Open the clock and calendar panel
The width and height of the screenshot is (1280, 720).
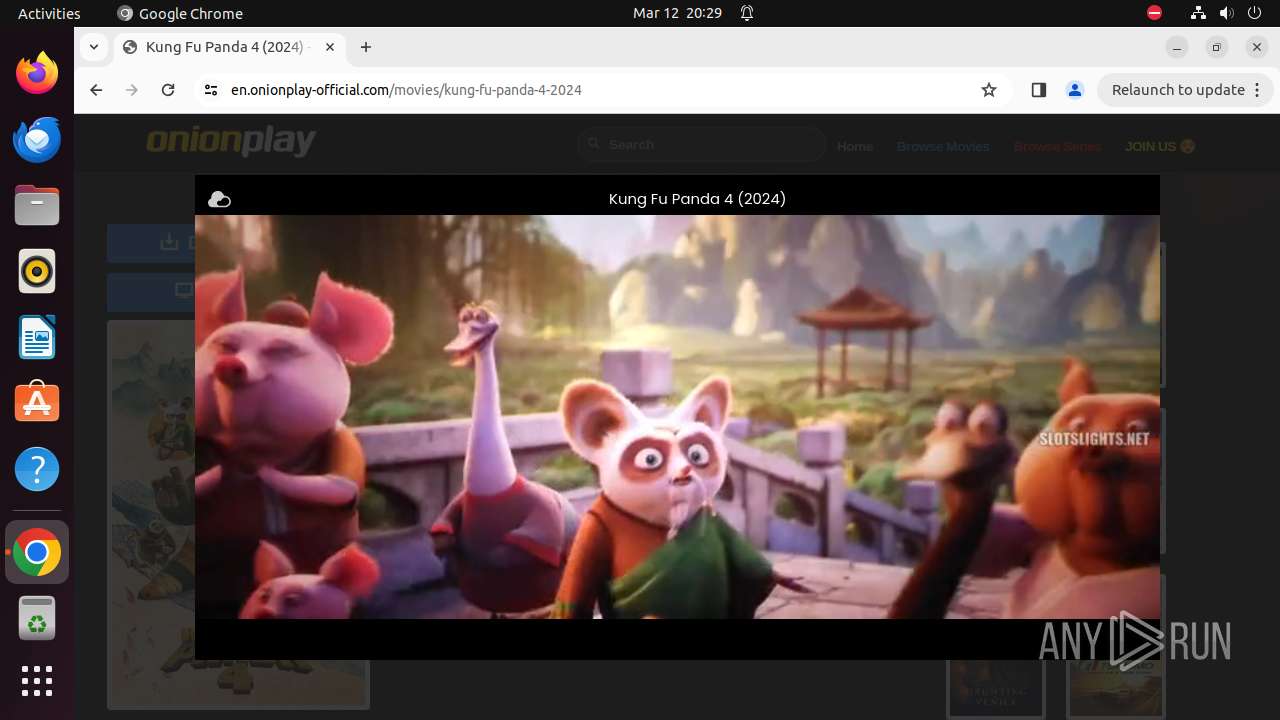pyautogui.click(x=677, y=13)
